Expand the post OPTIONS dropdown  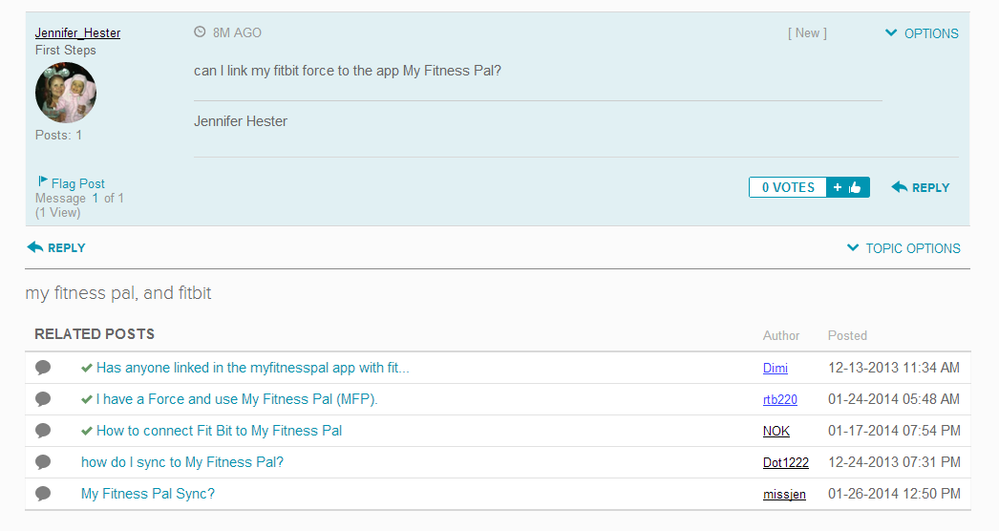click(x=922, y=33)
